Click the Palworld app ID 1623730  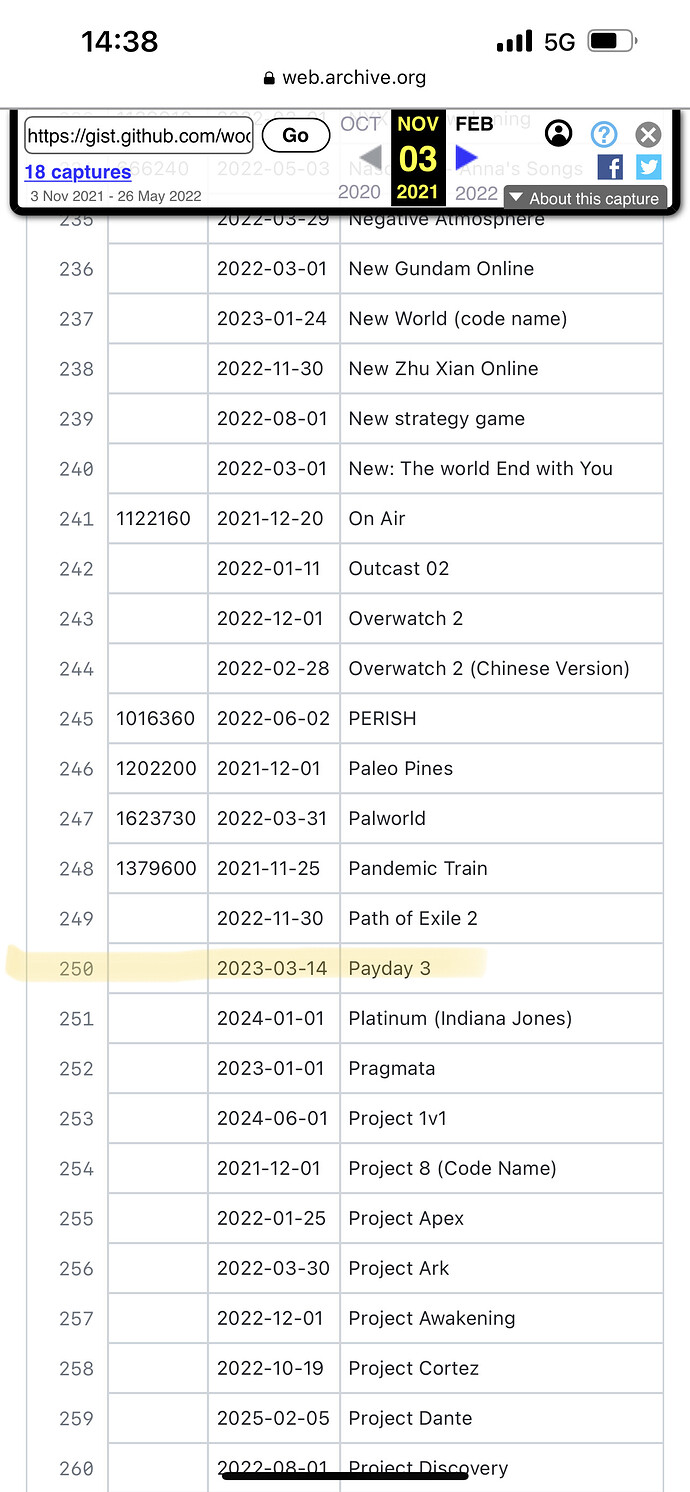156,818
